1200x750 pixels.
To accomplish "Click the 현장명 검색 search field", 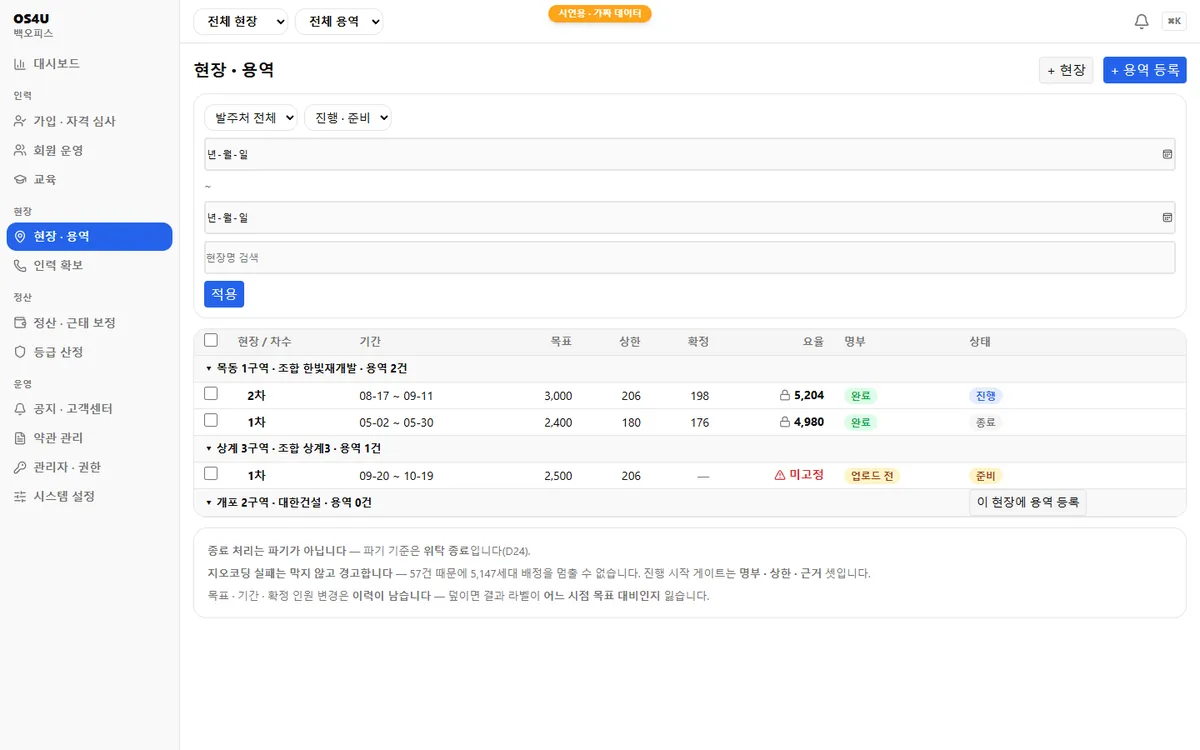I will coord(690,258).
